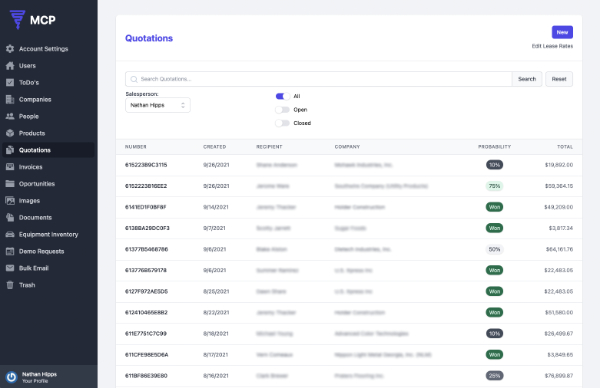Screen dimensions: 600x388
Task: Click the 25% probability badge
Action: click(x=494, y=375)
